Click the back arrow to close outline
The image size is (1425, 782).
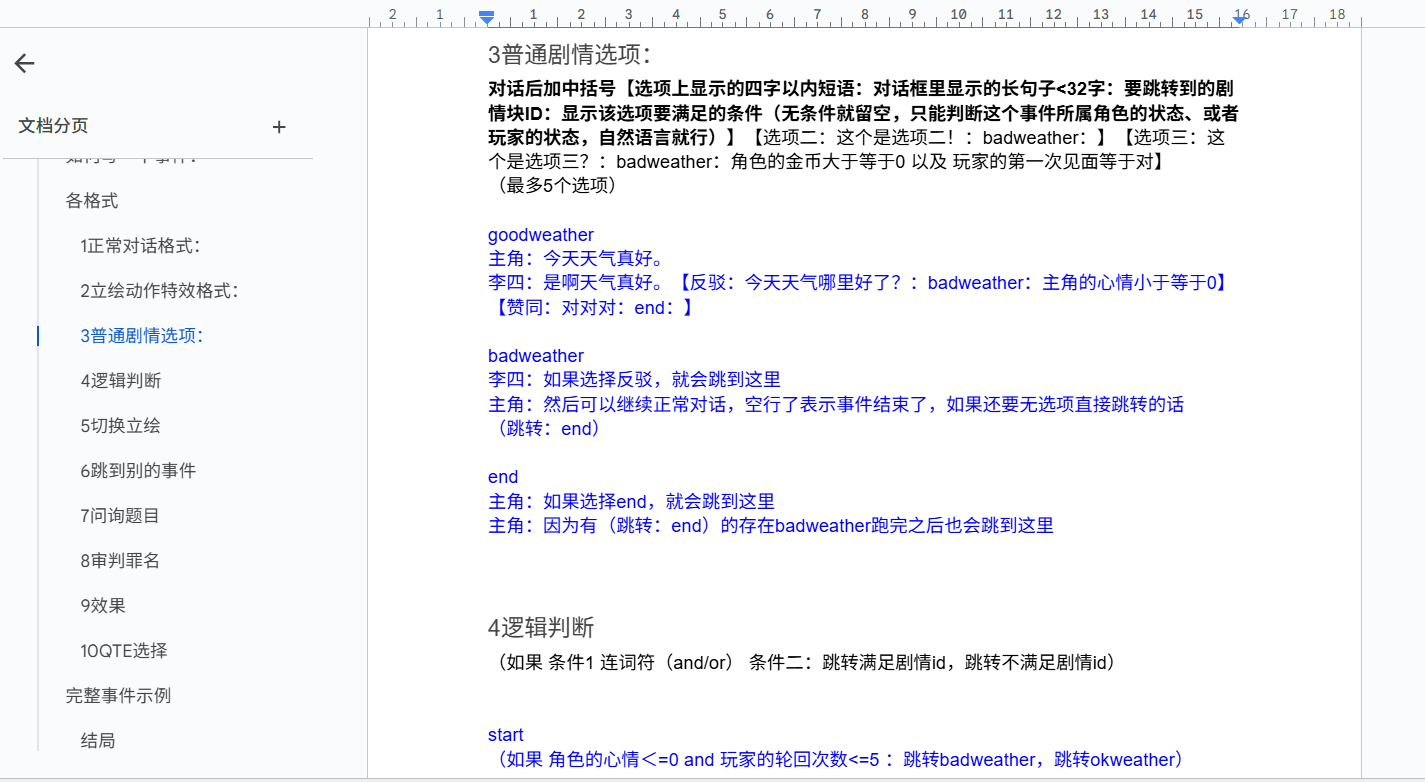(x=24, y=64)
